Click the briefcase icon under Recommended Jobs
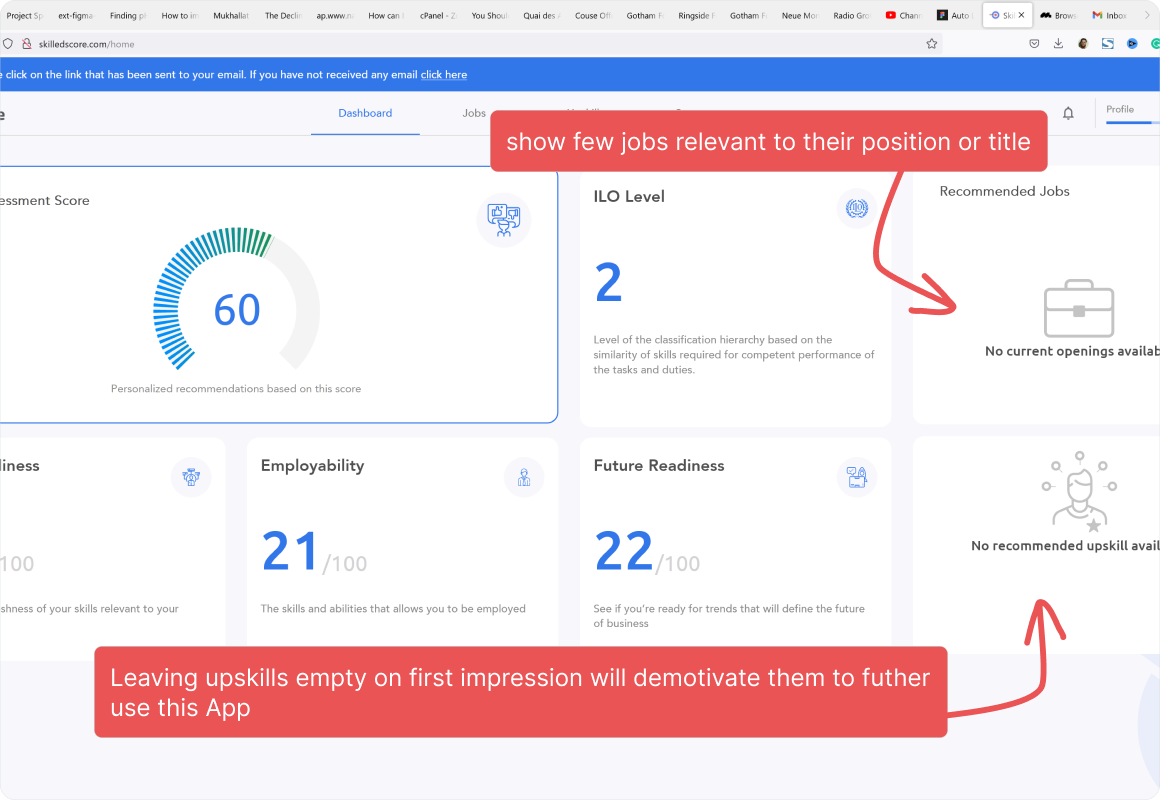The image size is (1160, 800). pyautogui.click(x=1079, y=309)
